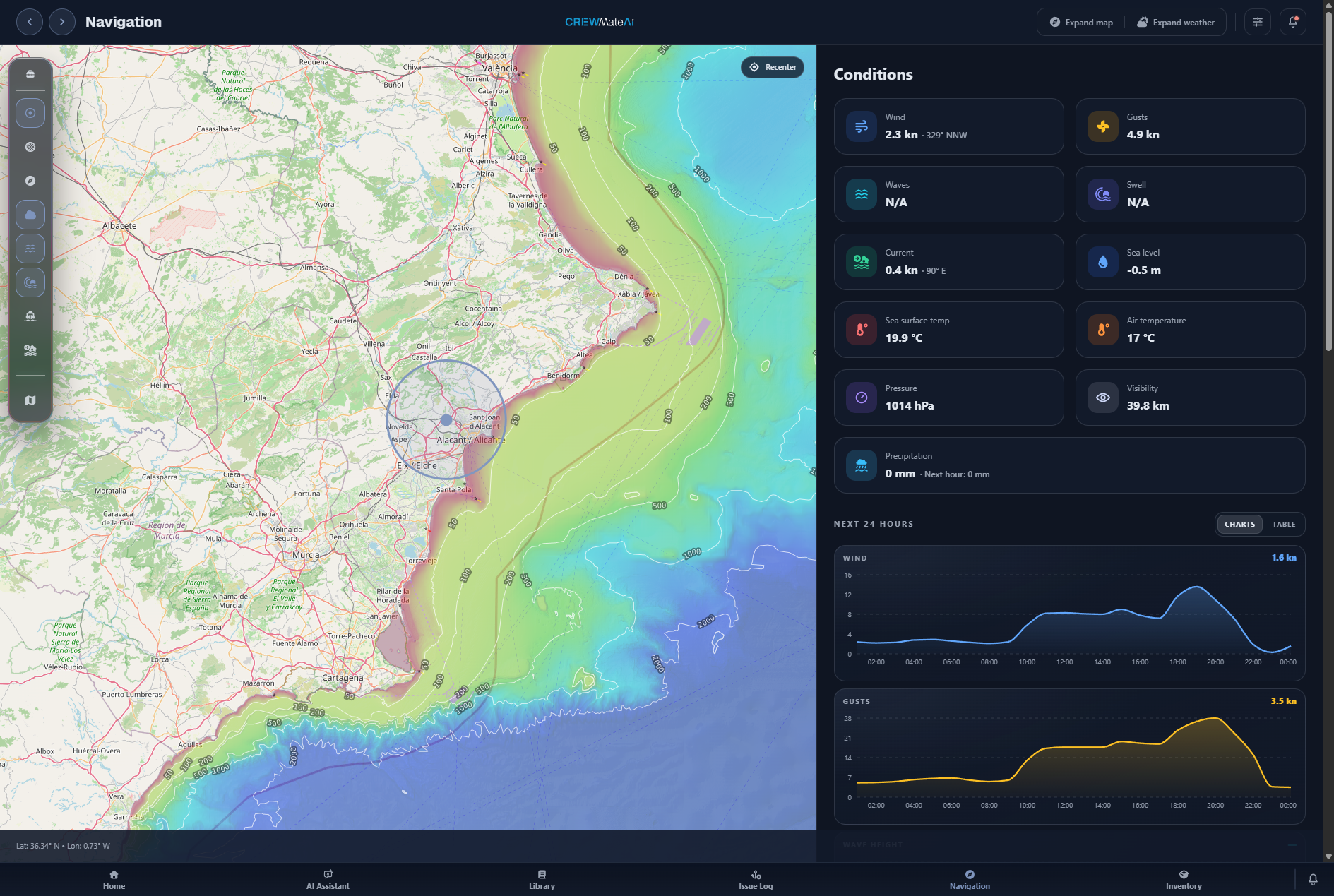
Task: Click the 18:00 peak on the Wind chart
Action: pos(1196,587)
